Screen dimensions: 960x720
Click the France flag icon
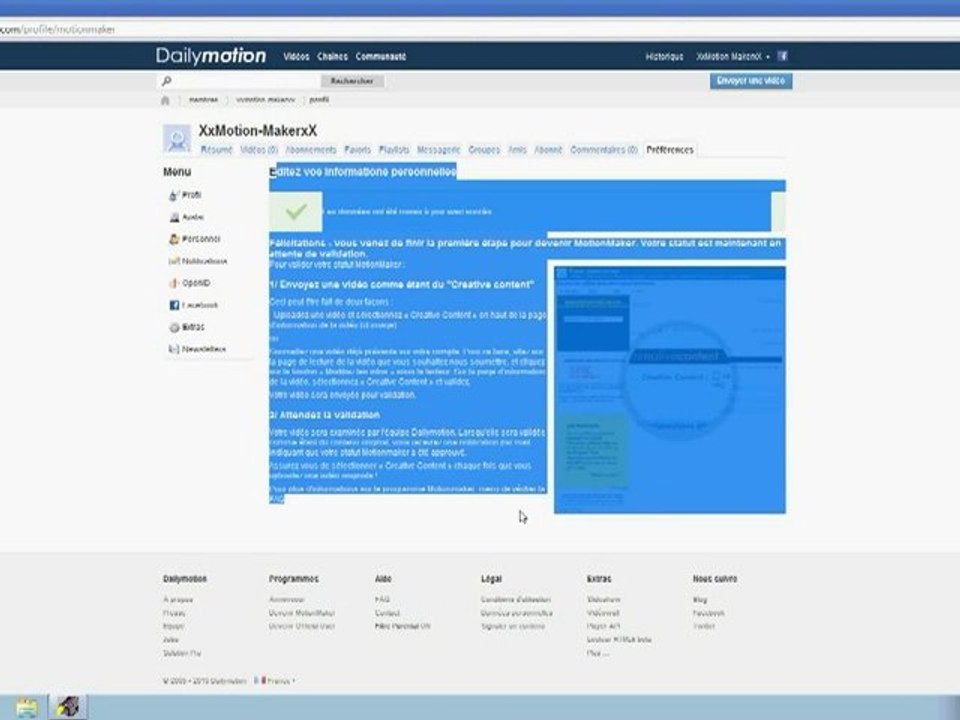[260, 680]
